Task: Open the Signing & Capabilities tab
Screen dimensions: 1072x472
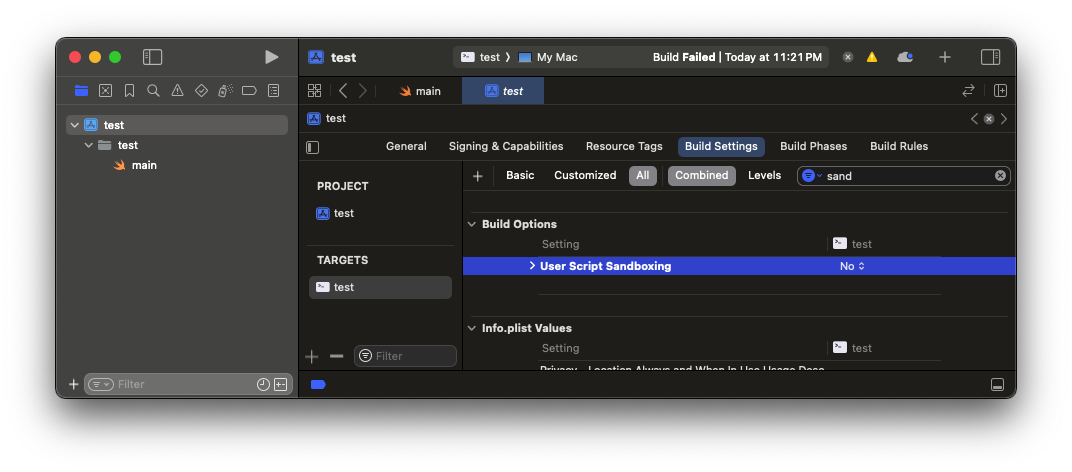Action: click(x=506, y=146)
